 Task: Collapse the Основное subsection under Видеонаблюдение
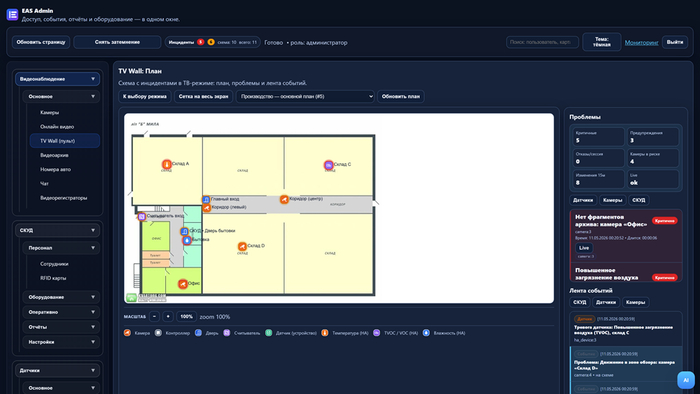(x=61, y=96)
